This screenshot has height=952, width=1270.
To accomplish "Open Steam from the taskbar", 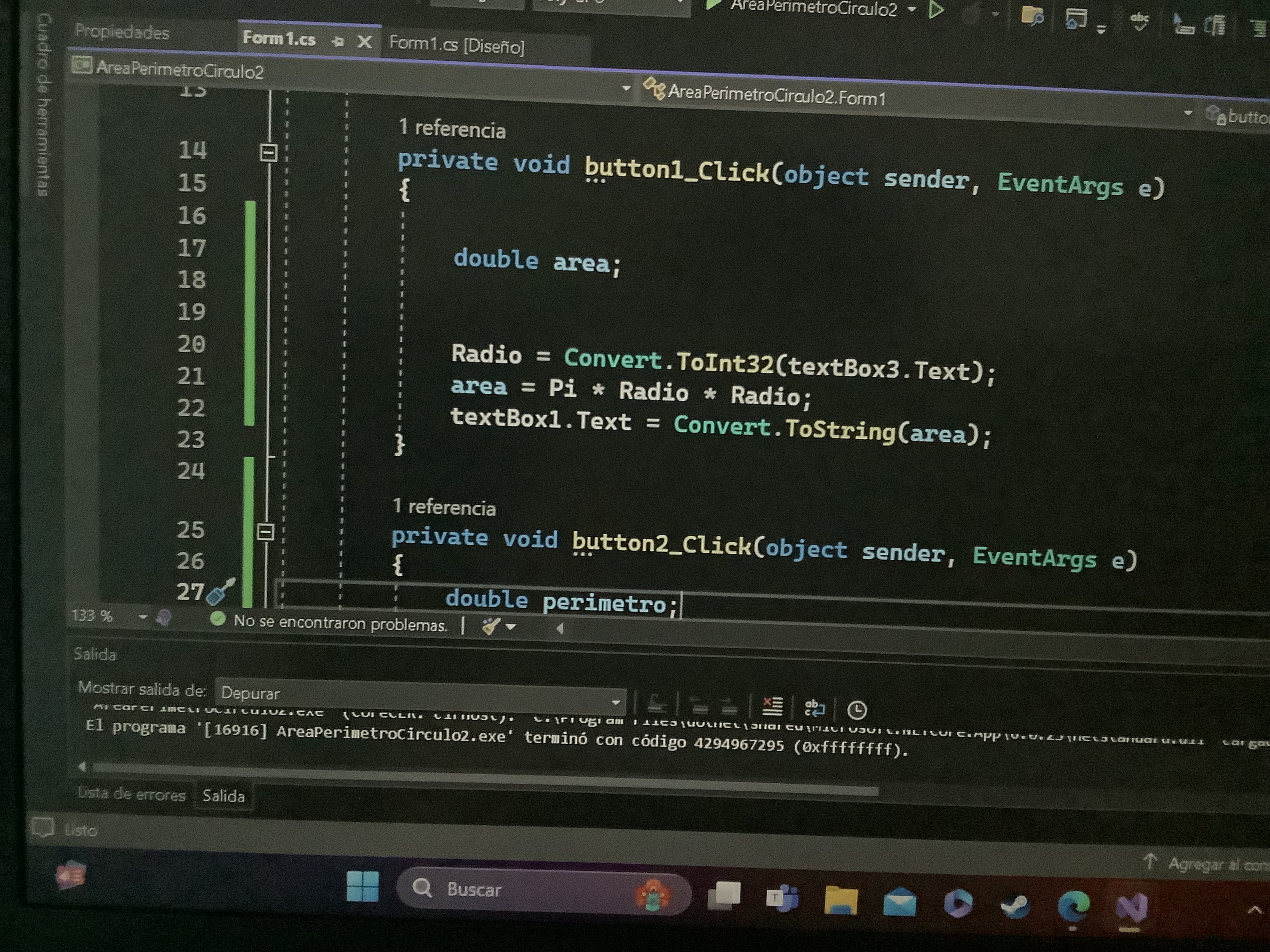I will pos(1015,906).
